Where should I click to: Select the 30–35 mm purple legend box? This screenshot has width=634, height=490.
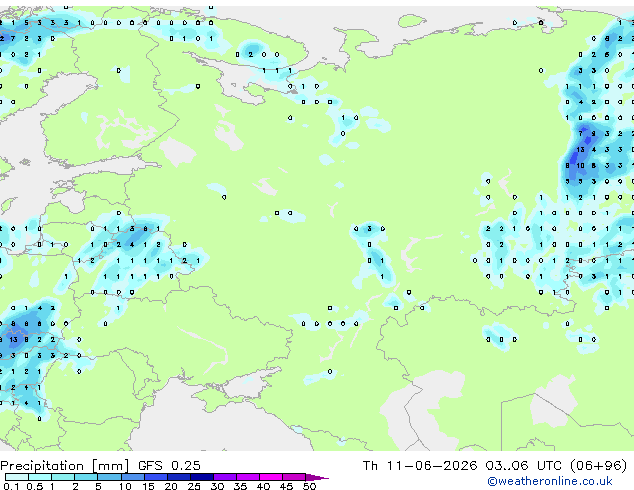[x=225, y=477]
